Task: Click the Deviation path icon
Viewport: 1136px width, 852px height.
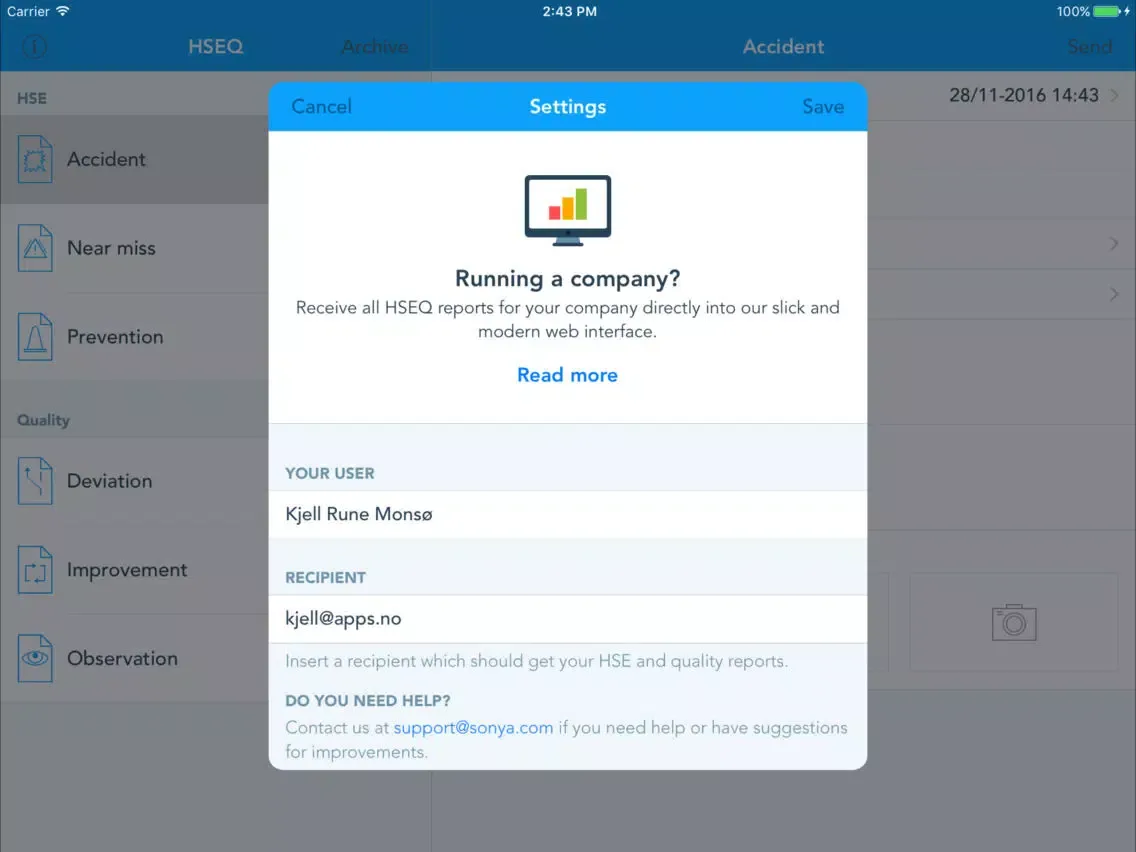Action: 35,481
